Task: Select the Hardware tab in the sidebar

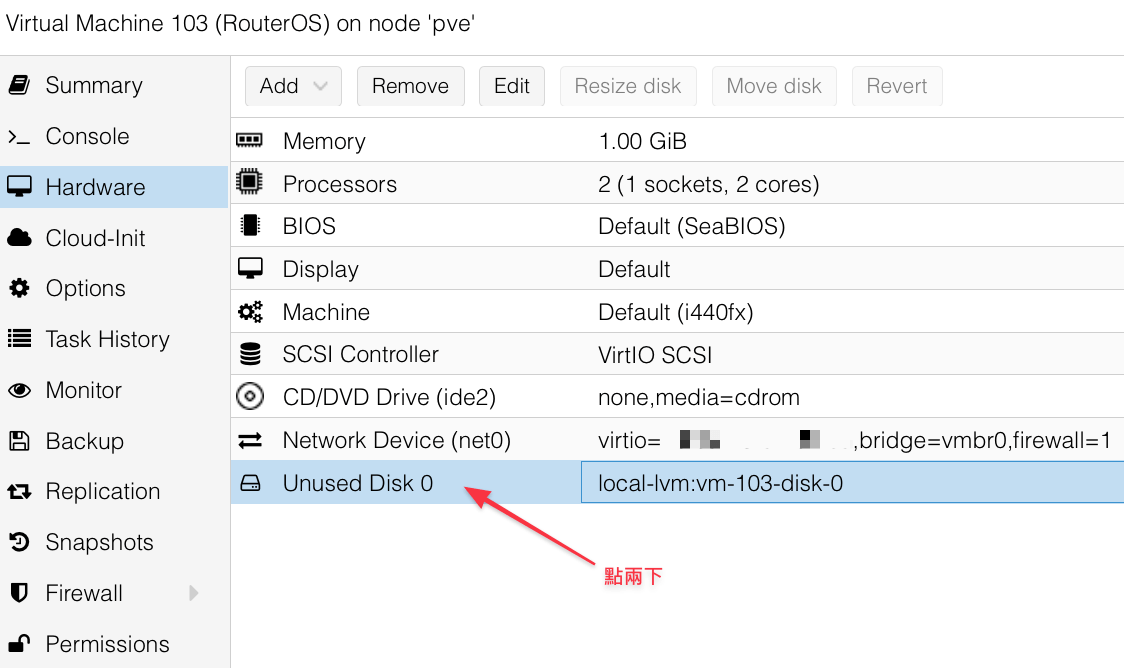Action: pos(114,187)
